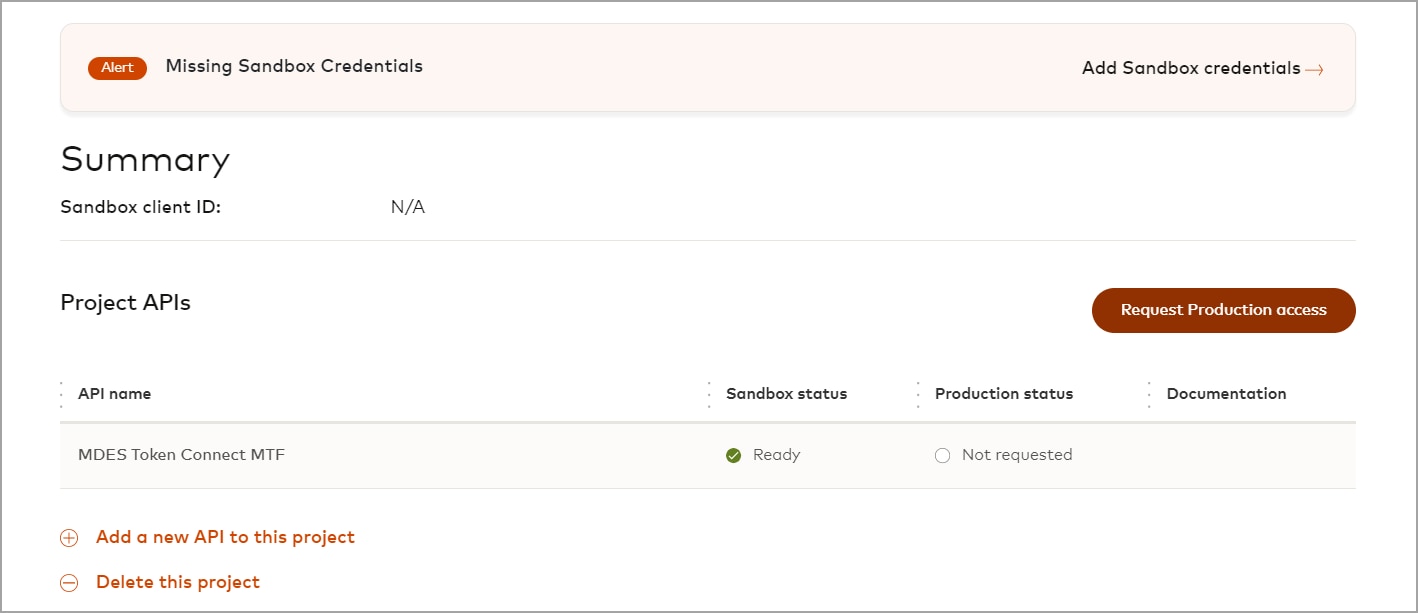Sort by the API name column header
The image size is (1418, 613).
(115, 394)
